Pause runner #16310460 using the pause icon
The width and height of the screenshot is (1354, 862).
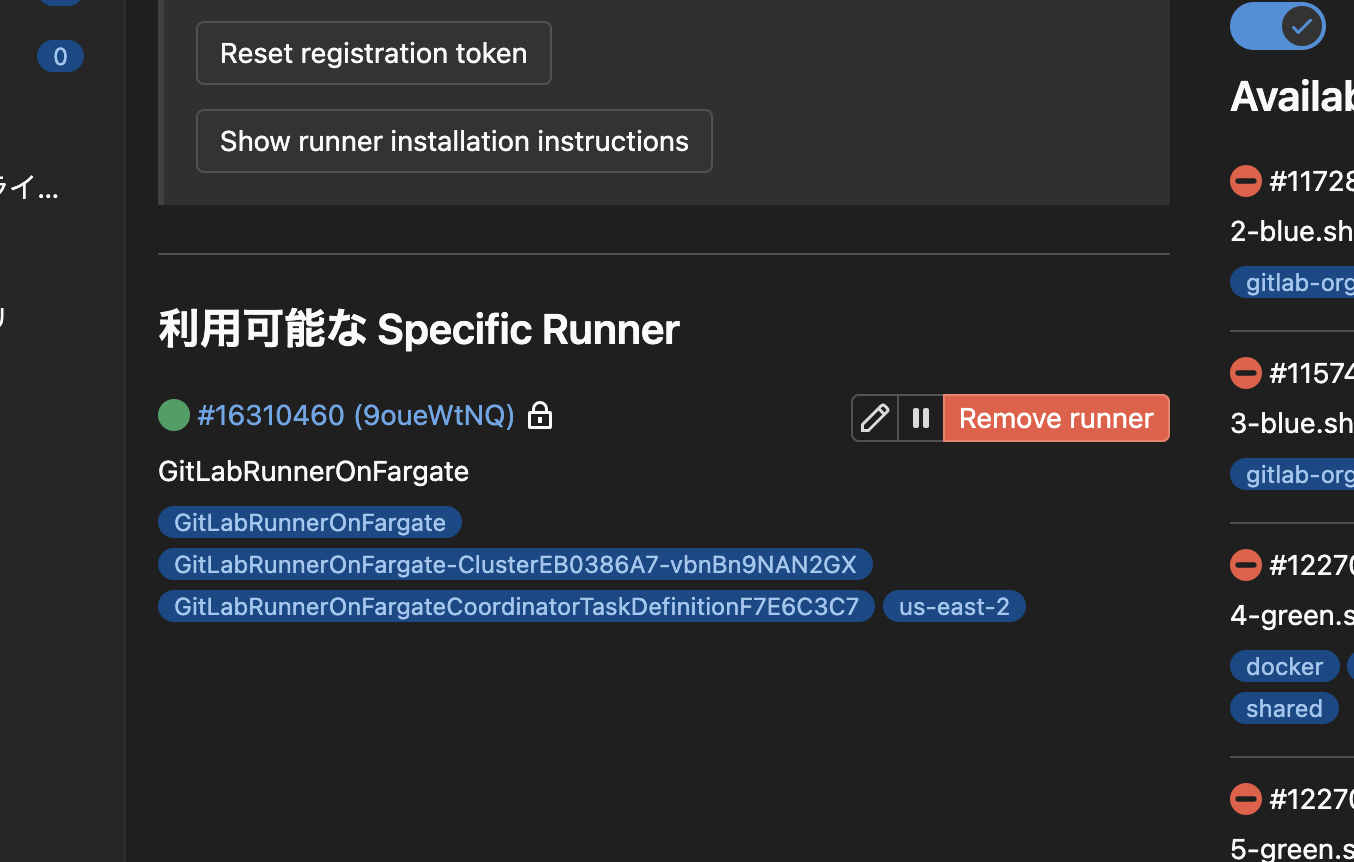coord(920,418)
